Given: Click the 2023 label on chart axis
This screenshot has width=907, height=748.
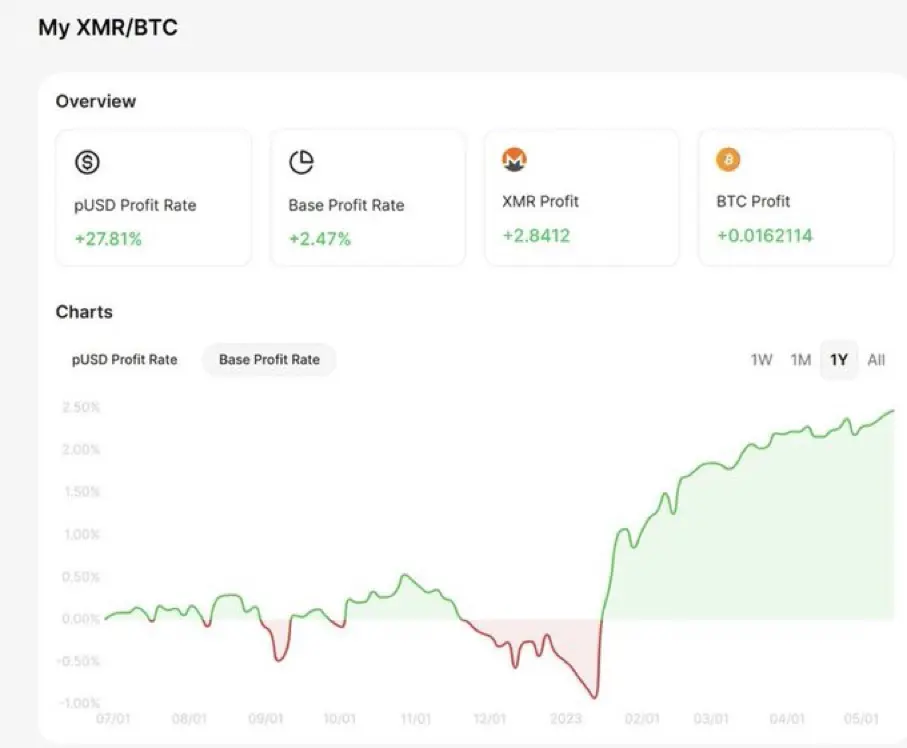Looking at the screenshot, I should point(564,719).
